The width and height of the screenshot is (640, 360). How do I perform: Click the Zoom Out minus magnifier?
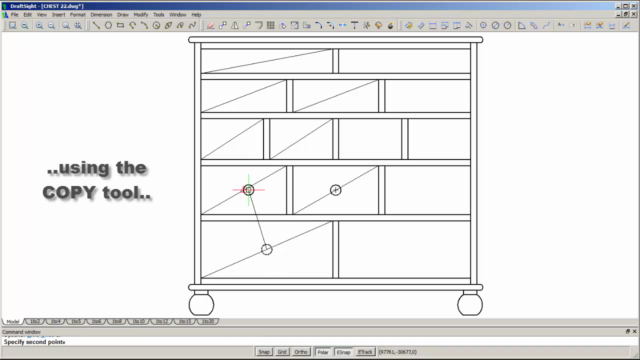pos(51,25)
